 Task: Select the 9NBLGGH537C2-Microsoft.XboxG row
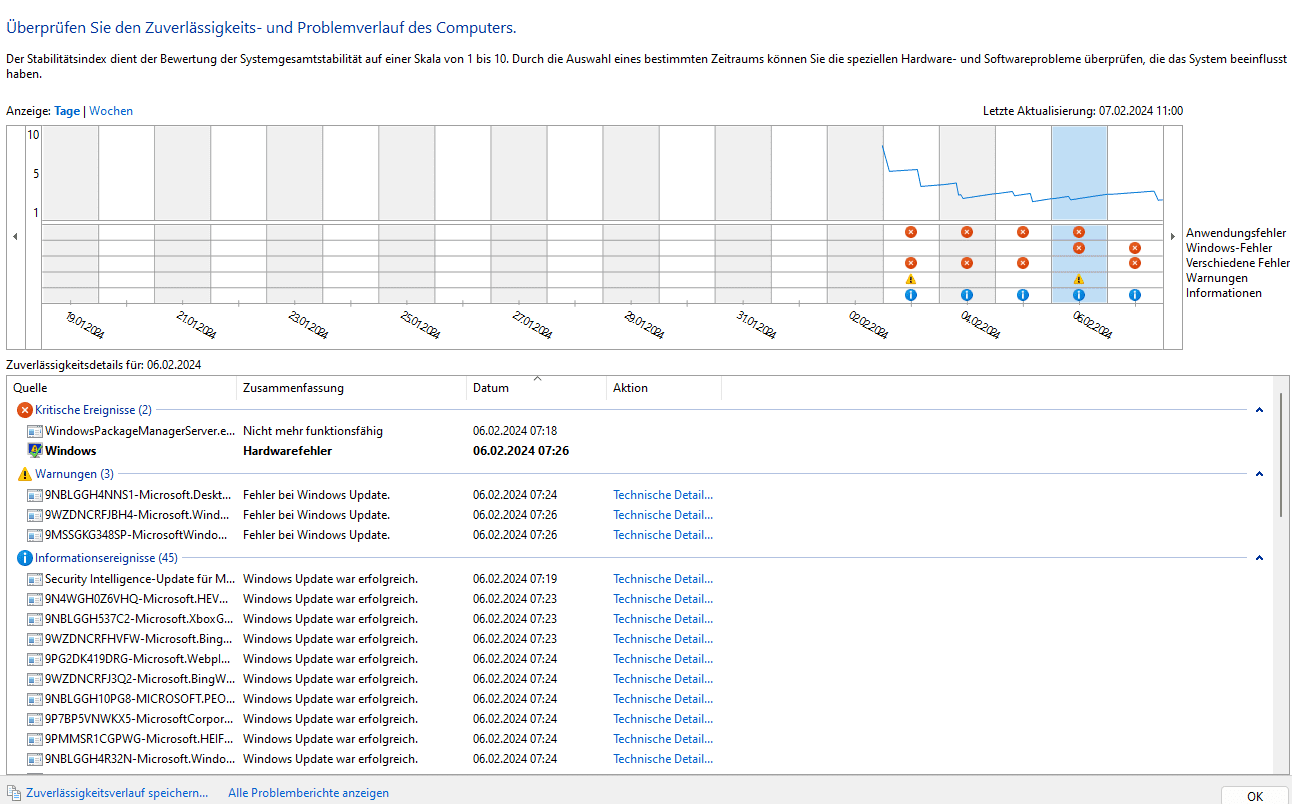pyautogui.click(x=640, y=619)
